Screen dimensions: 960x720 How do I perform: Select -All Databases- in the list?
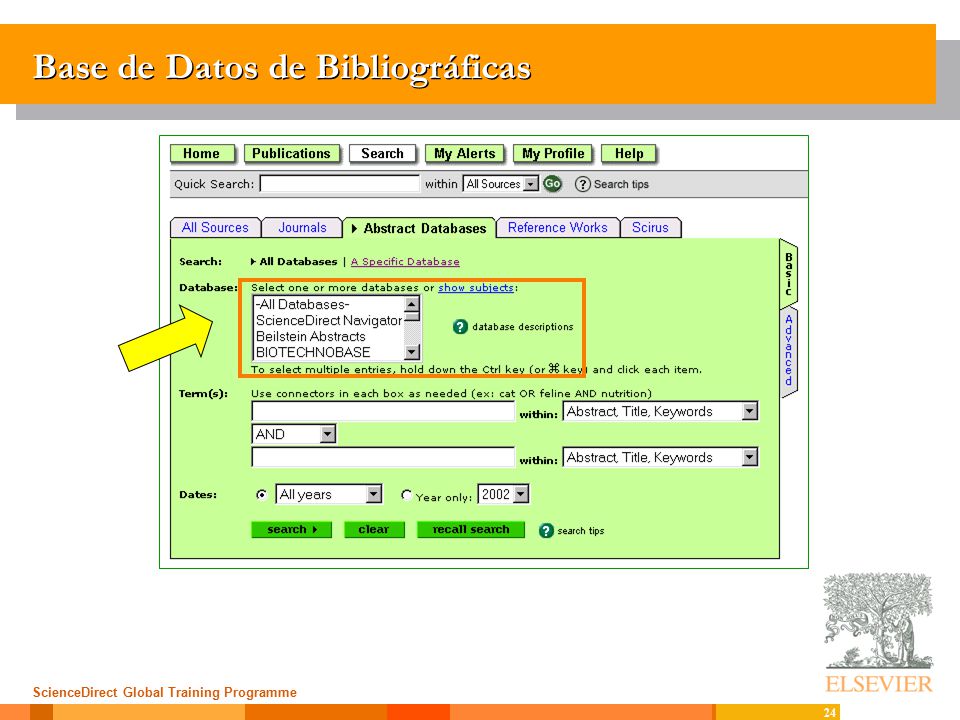(329, 304)
